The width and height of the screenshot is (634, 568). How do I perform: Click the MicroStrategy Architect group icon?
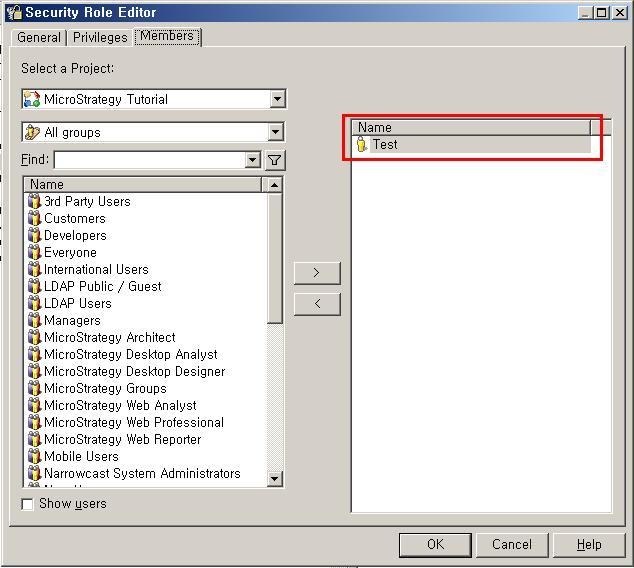click(x=34, y=337)
